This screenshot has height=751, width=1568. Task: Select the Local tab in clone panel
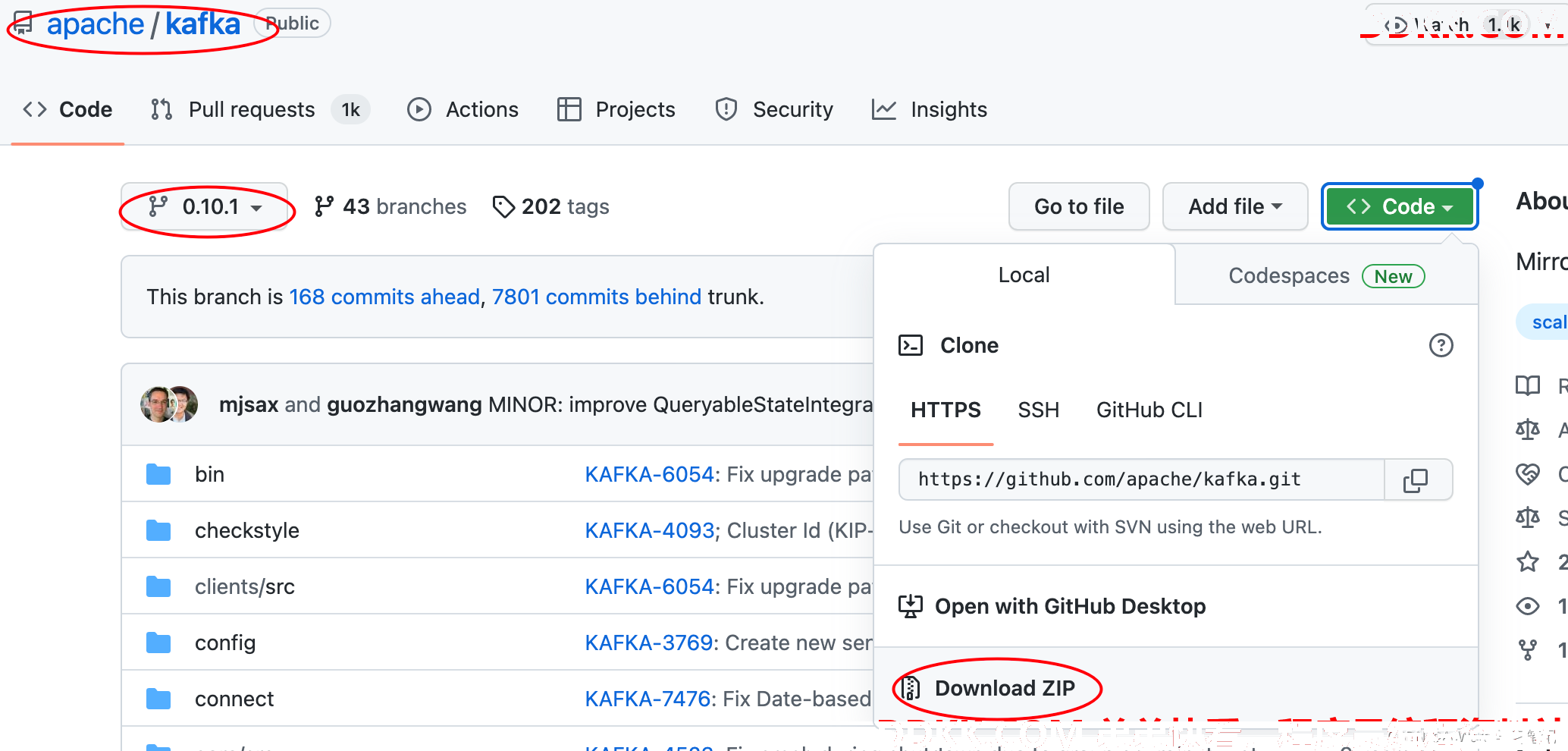coord(1024,275)
